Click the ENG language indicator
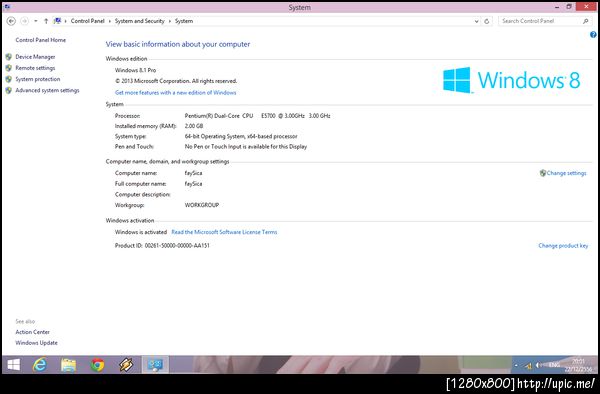Screen dimensions: 600x394 (554, 365)
